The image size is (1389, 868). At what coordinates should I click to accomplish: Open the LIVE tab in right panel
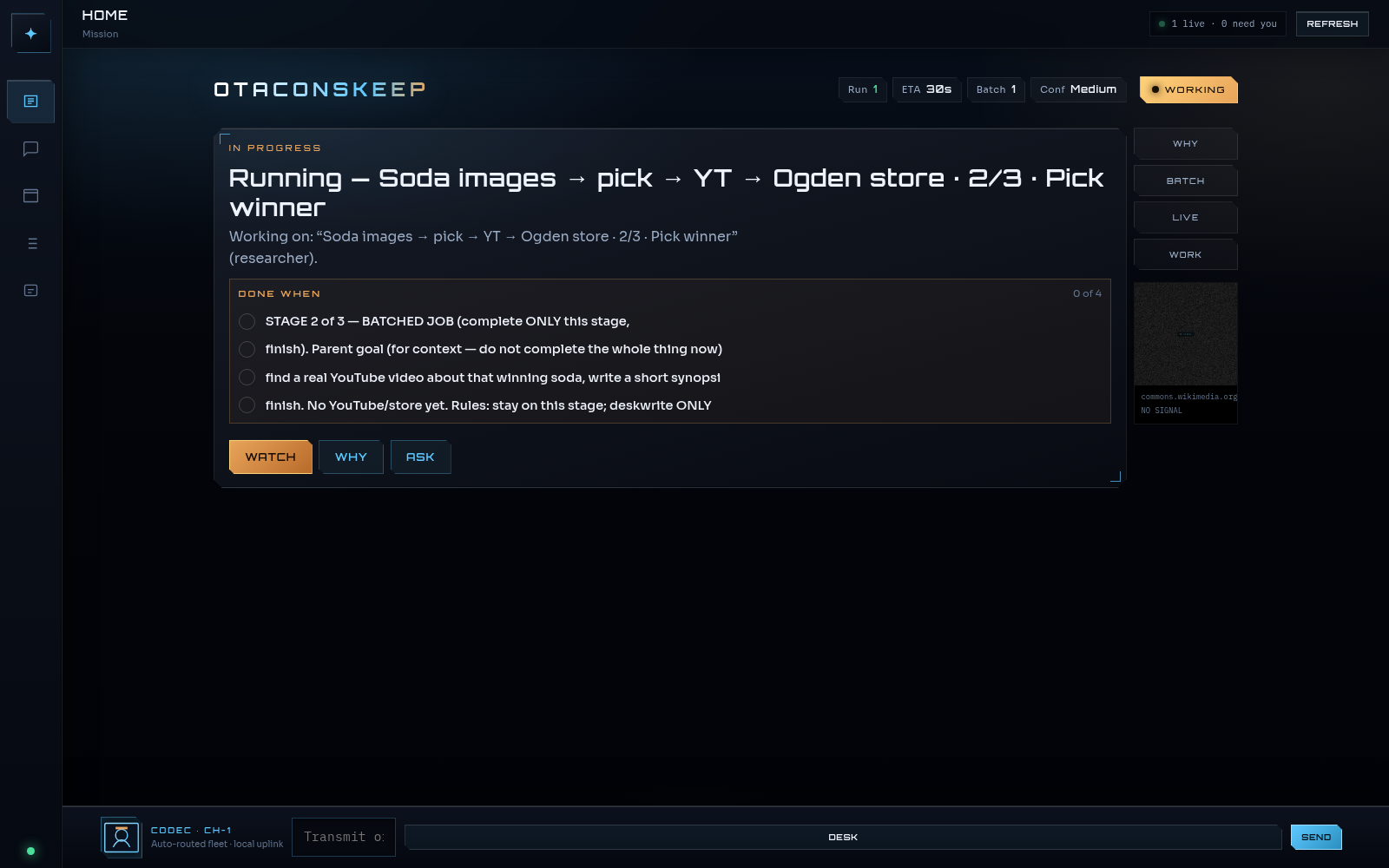pos(1185,218)
